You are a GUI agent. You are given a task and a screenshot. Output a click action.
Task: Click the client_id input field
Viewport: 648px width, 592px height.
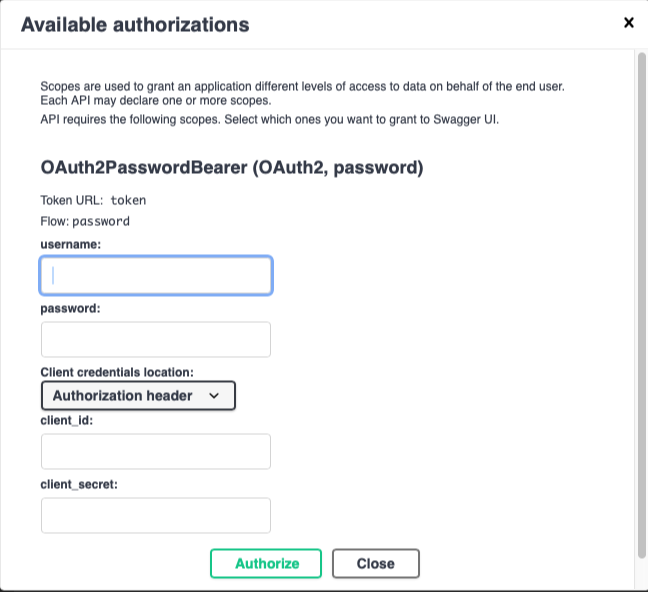tap(156, 452)
